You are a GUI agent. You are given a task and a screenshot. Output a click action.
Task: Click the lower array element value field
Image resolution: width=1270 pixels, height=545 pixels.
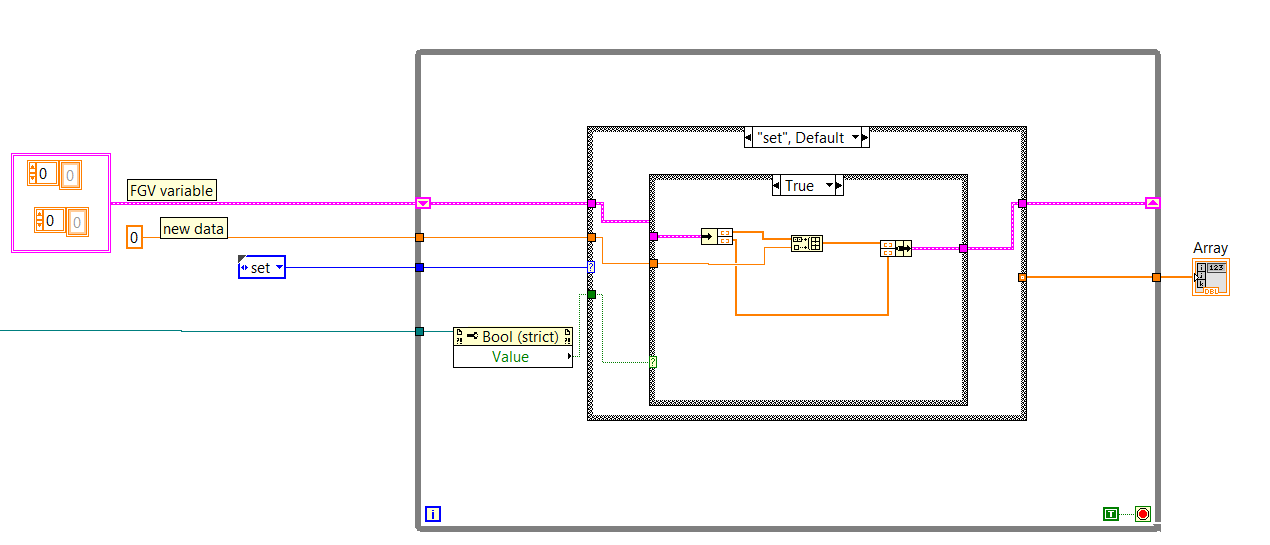79,220
